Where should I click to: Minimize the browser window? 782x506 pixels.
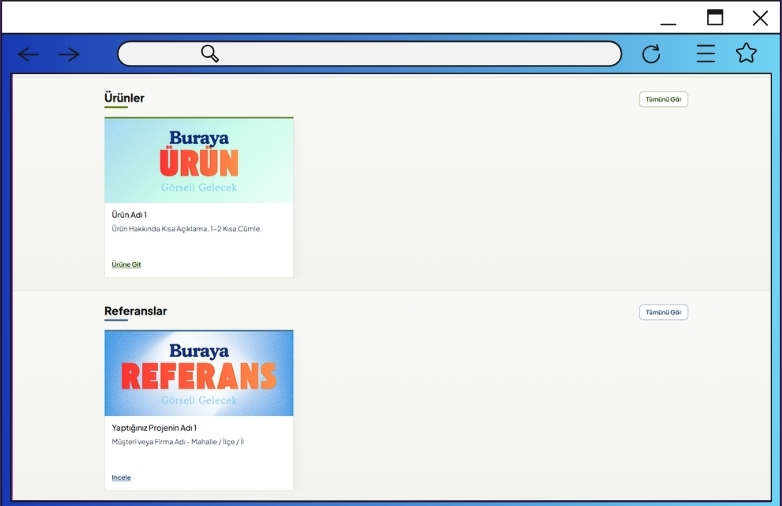click(668, 19)
